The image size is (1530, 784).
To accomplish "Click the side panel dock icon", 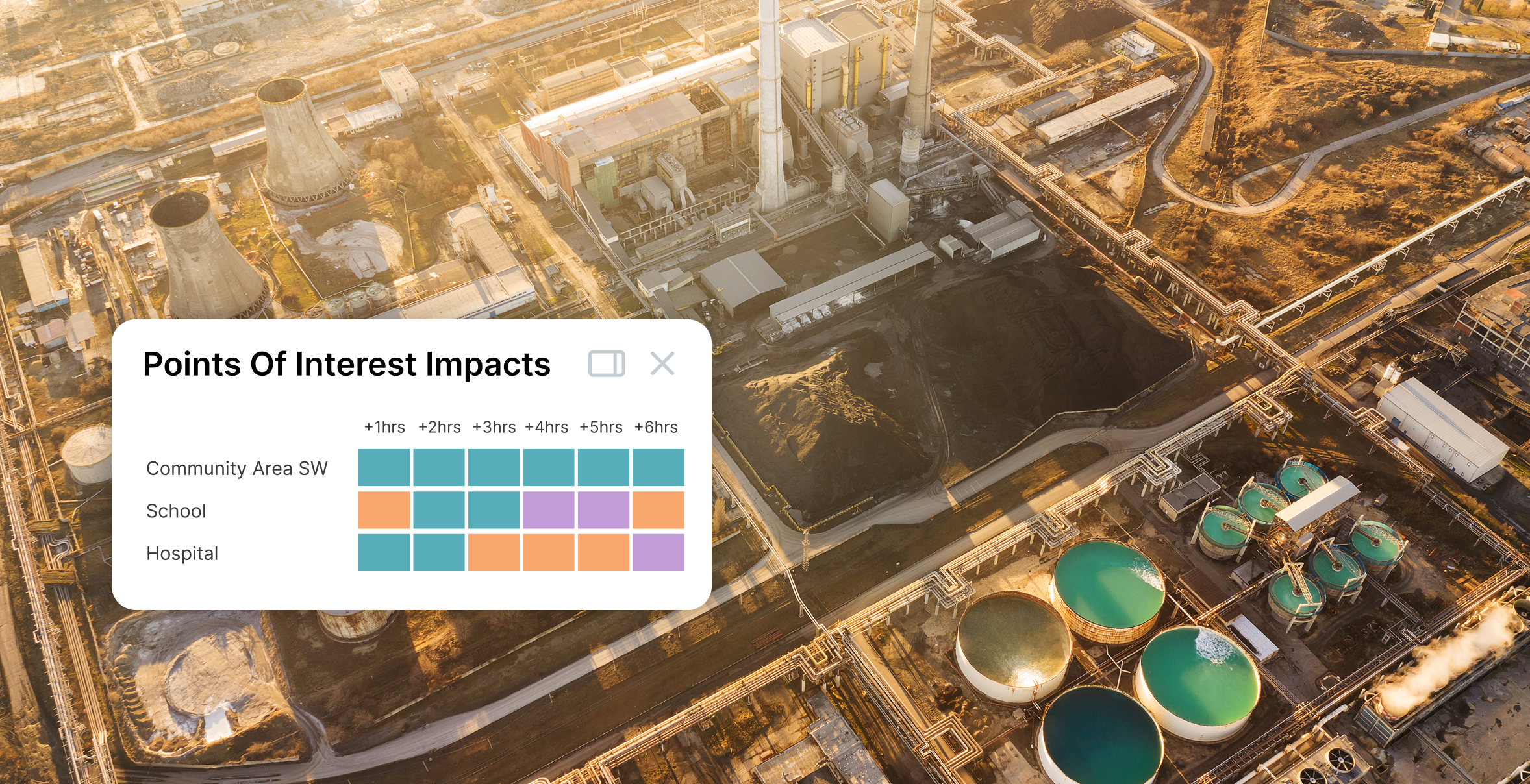I will (607, 363).
